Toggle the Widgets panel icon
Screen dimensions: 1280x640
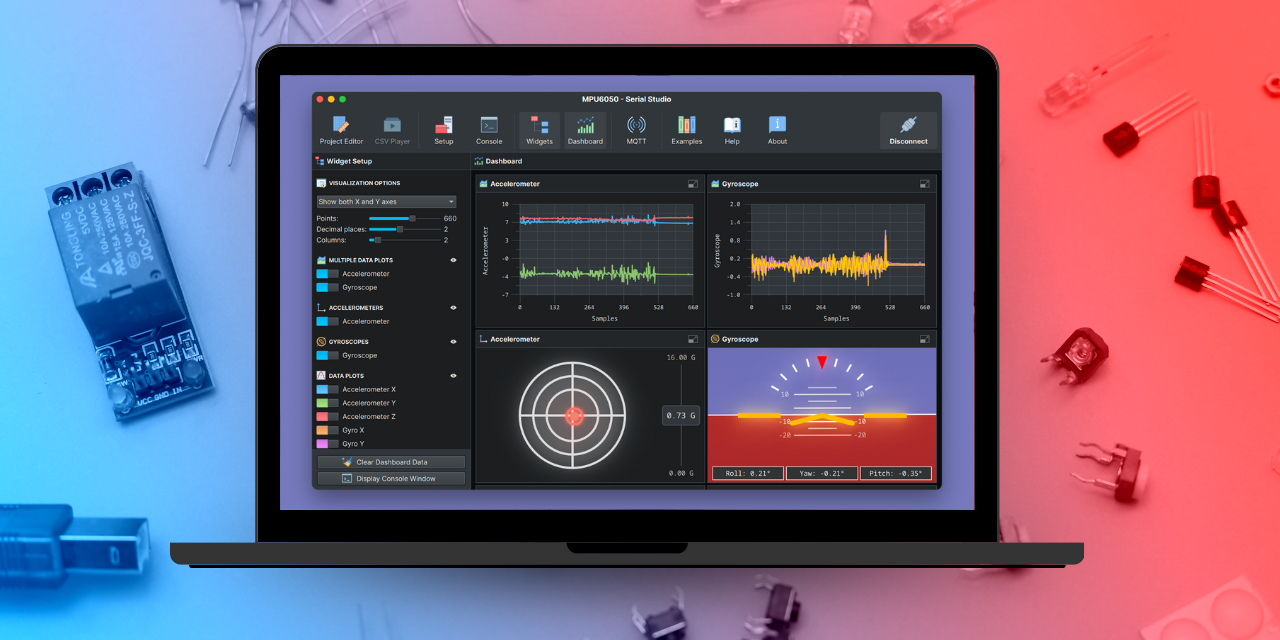(x=539, y=129)
